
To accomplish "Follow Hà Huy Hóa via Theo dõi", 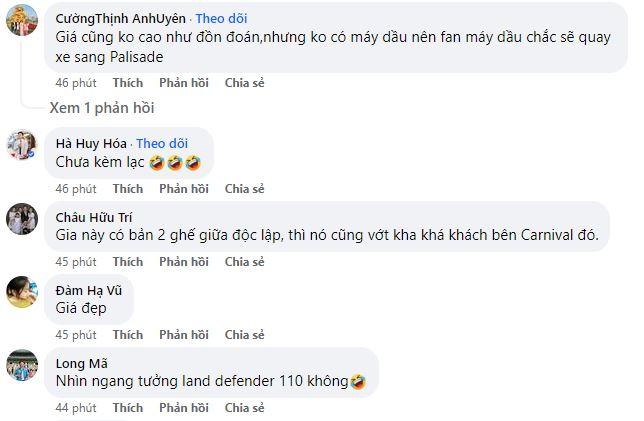I will (x=163, y=143).
